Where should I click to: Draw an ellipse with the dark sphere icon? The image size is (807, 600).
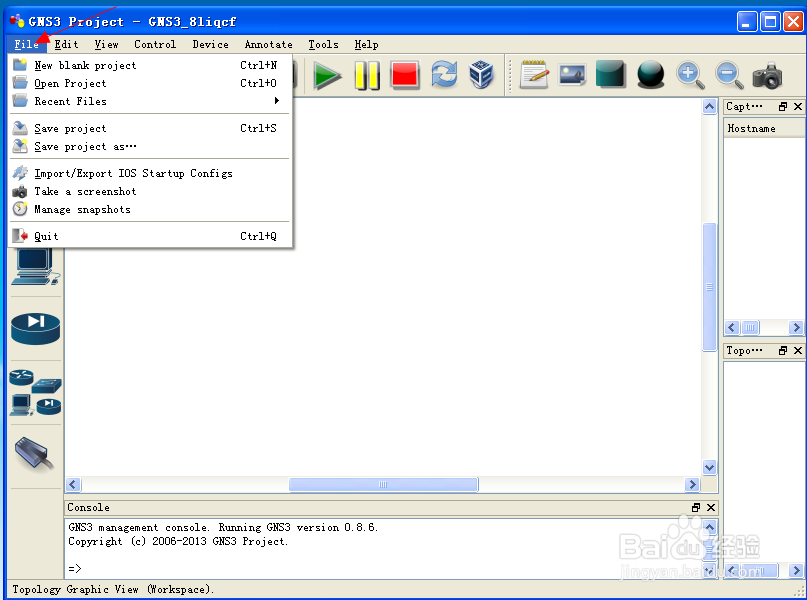point(650,75)
